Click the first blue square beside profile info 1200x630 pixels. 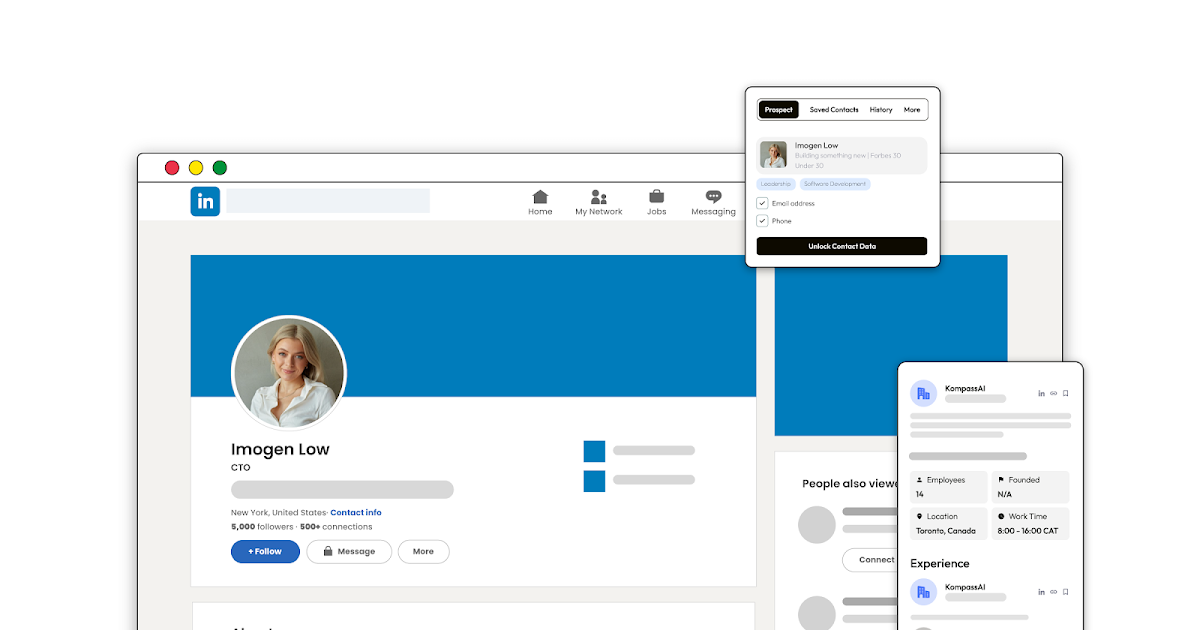(594, 451)
